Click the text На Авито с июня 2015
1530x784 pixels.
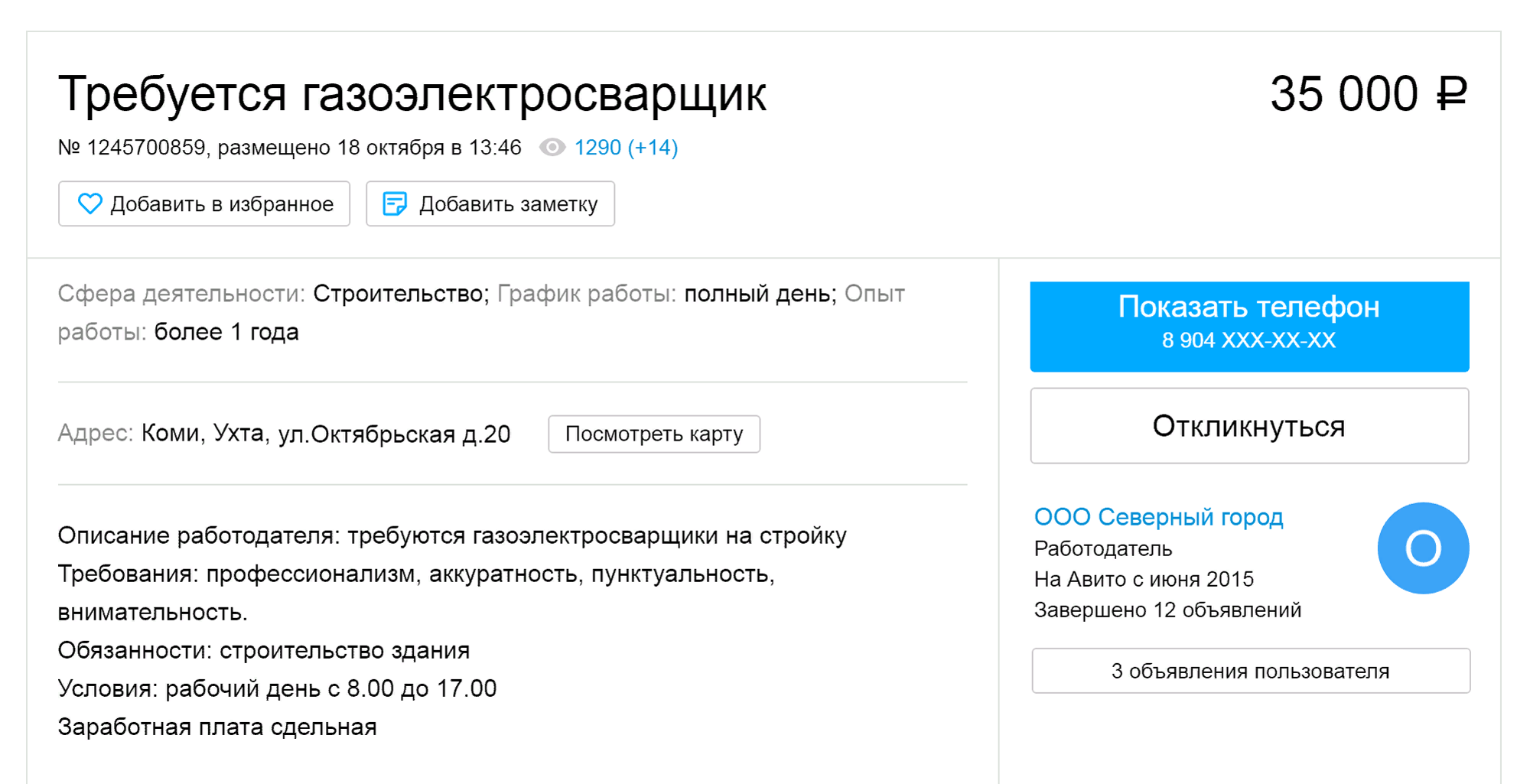pos(1144,579)
